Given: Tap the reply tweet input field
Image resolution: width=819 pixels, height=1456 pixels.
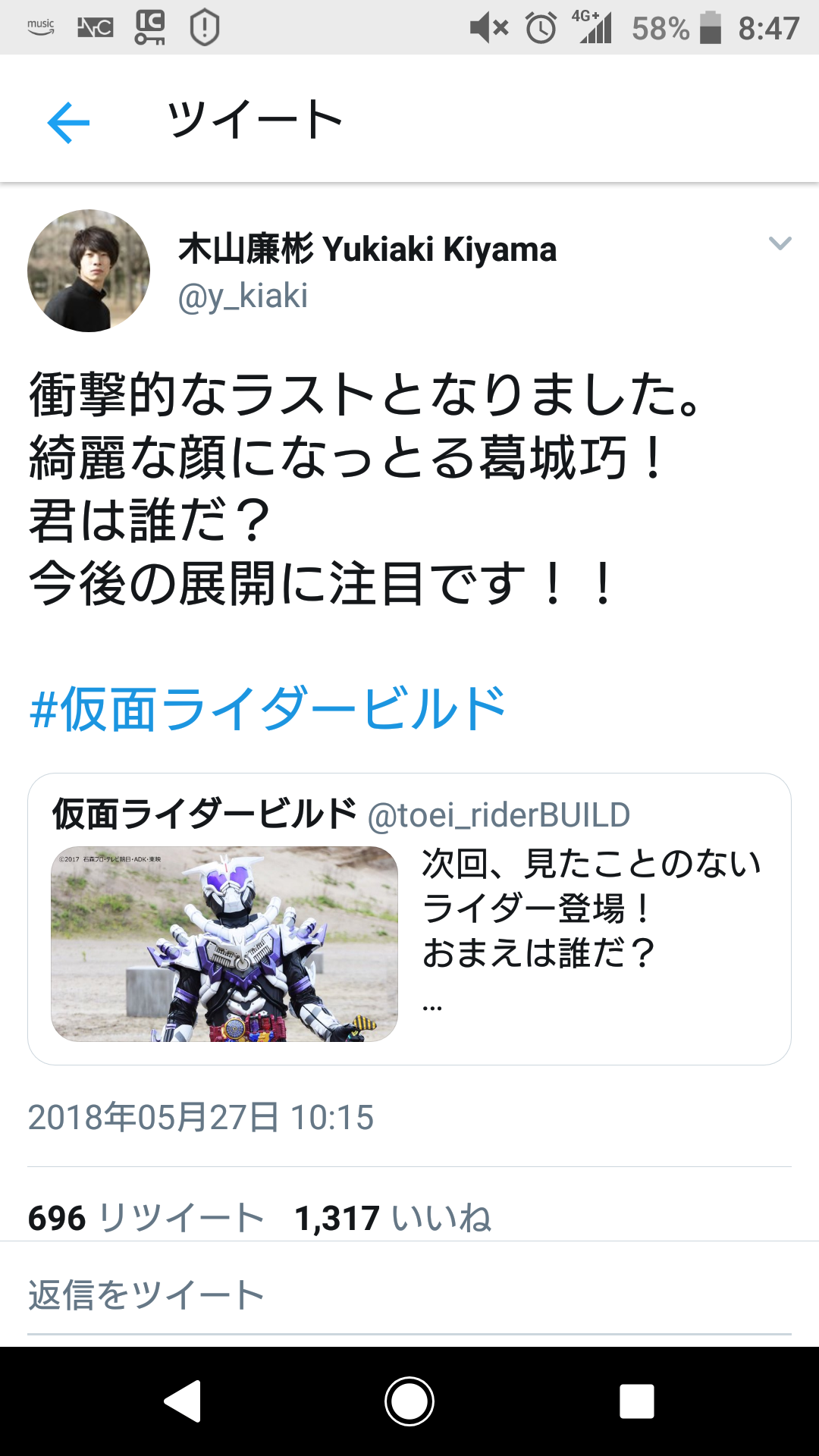Looking at the screenshot, I should pyautogui.click(x=409, y=1295).
